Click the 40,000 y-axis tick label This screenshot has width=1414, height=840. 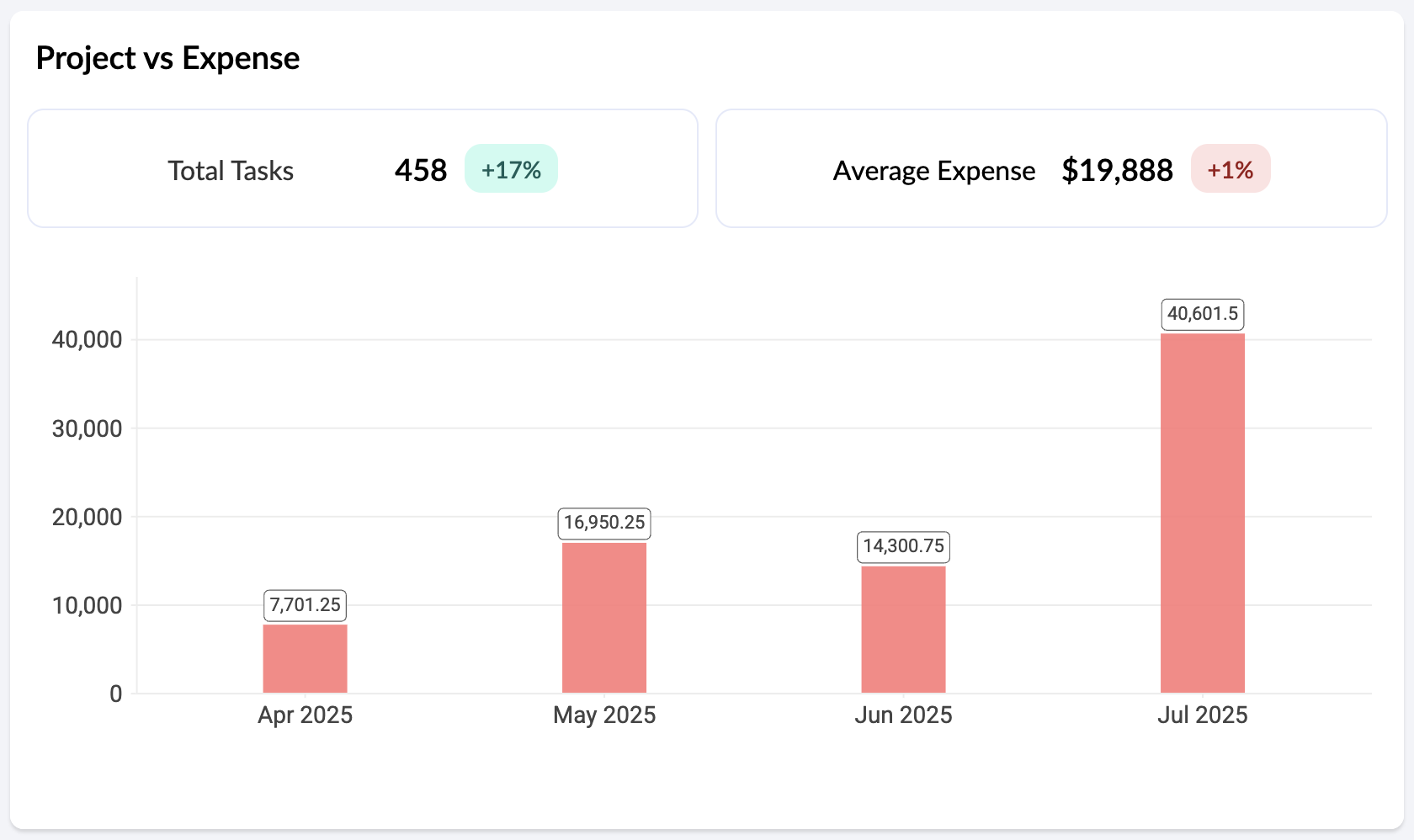pos(88,340)
